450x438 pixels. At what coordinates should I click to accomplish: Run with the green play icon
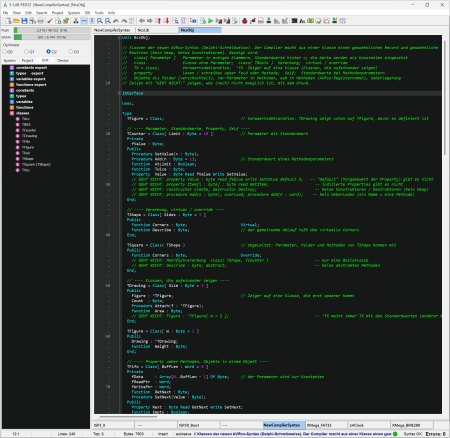(x=211, y=21)
